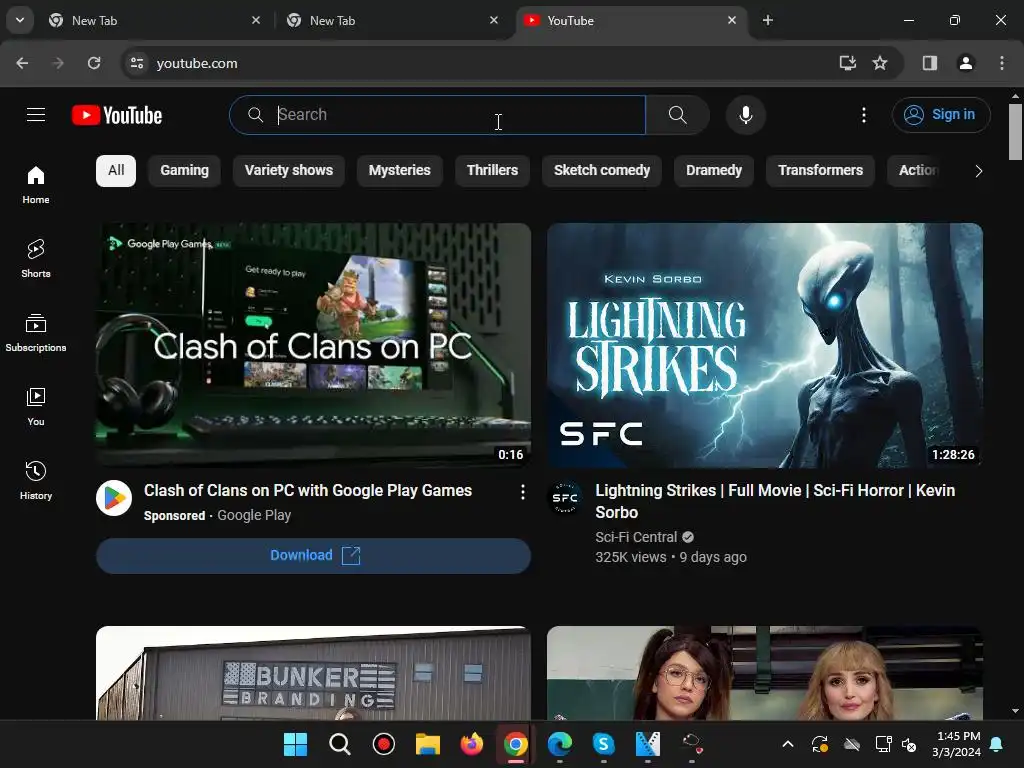
Task: Play the Lightning Strikes thumbnail
Action: tap(765, 345)
